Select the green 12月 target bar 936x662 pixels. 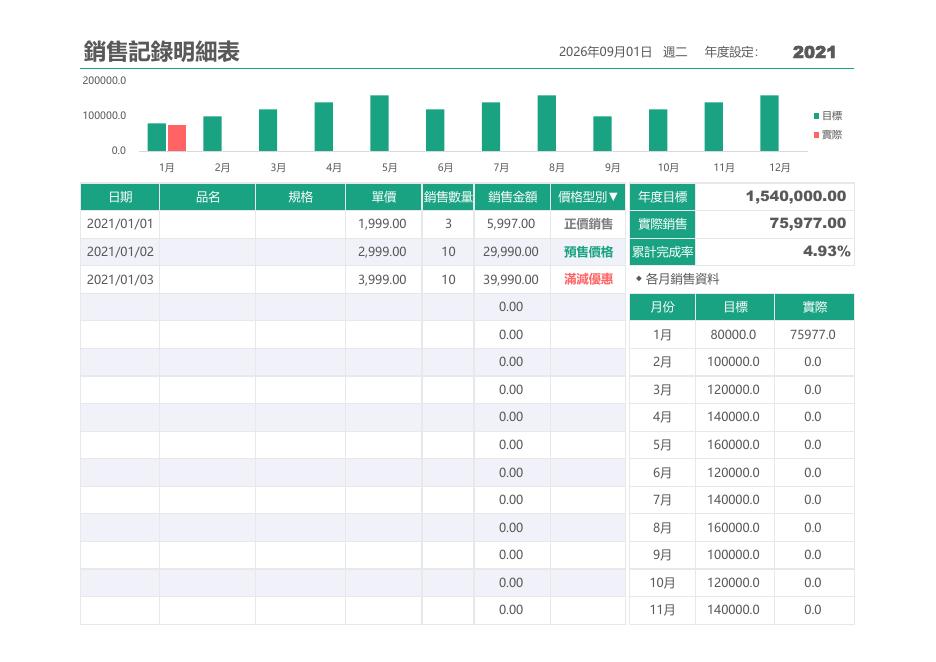(x=769, y=123)
